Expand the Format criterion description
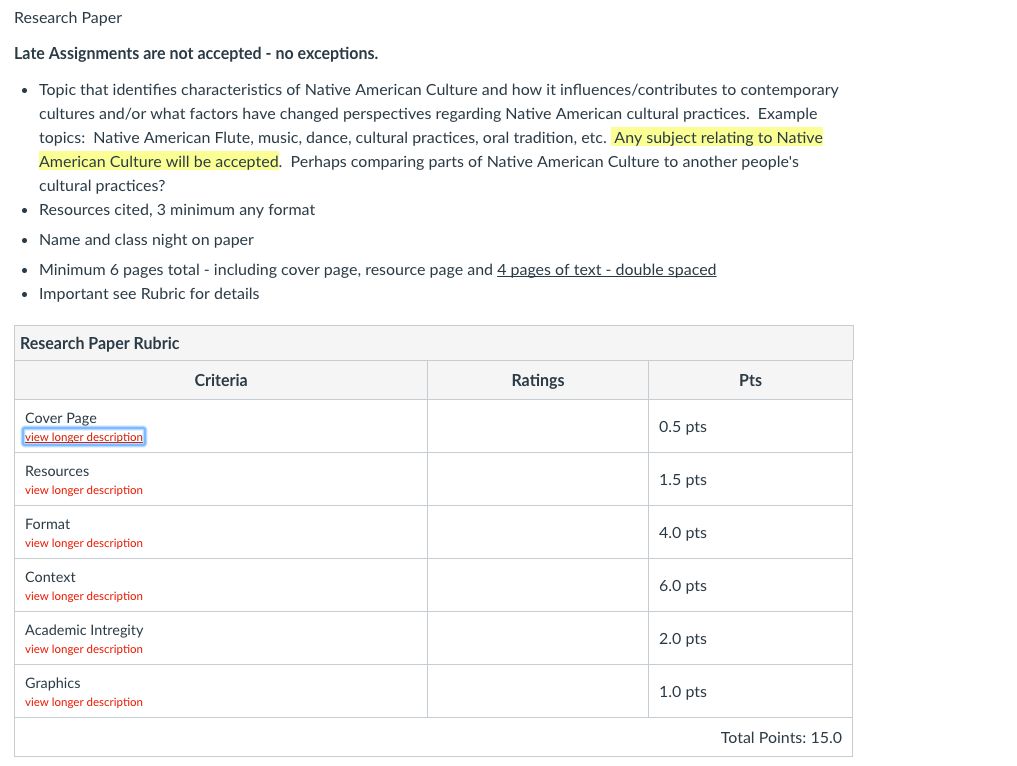1017x766 pixels. point(84,544)
